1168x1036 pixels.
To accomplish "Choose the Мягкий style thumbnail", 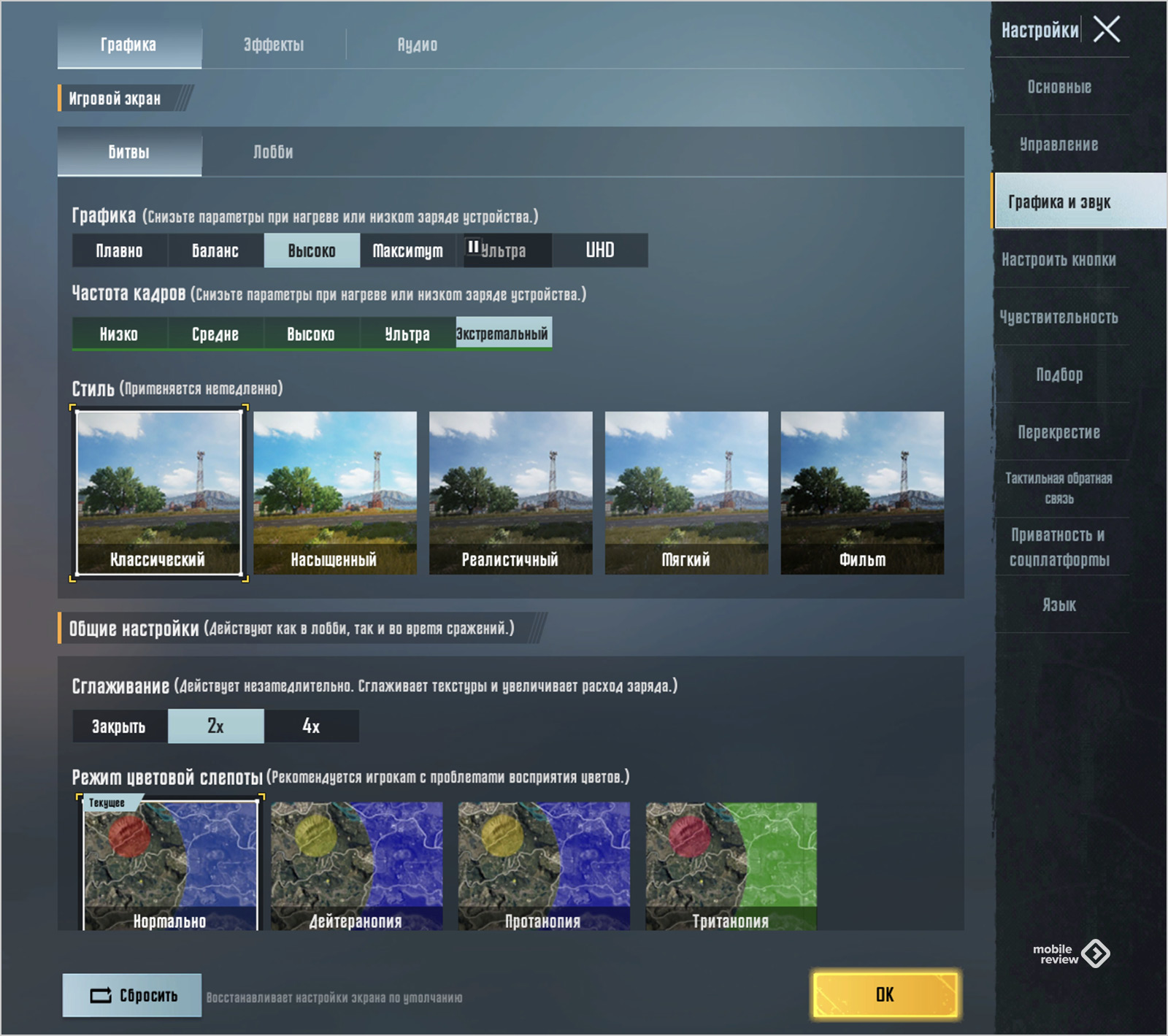I will pyautogui.click(x=687, y=493).
